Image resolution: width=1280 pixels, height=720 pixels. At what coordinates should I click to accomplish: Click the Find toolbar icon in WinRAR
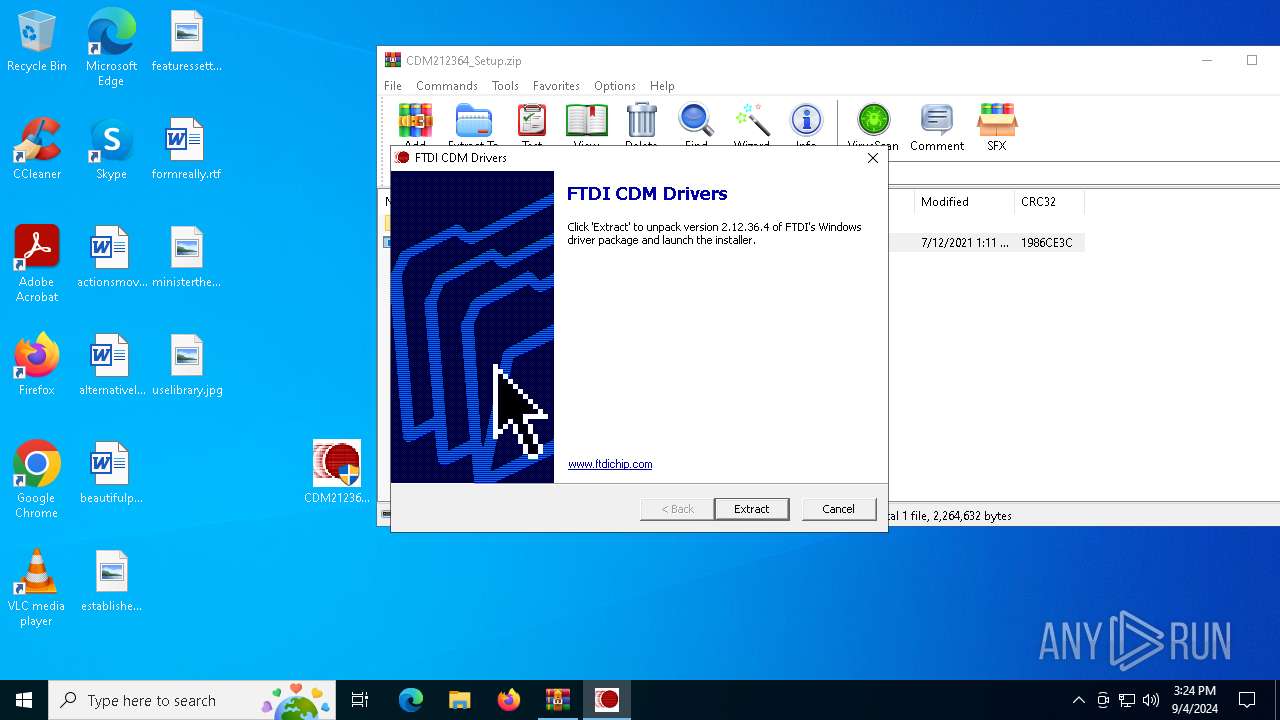(696, 124)
